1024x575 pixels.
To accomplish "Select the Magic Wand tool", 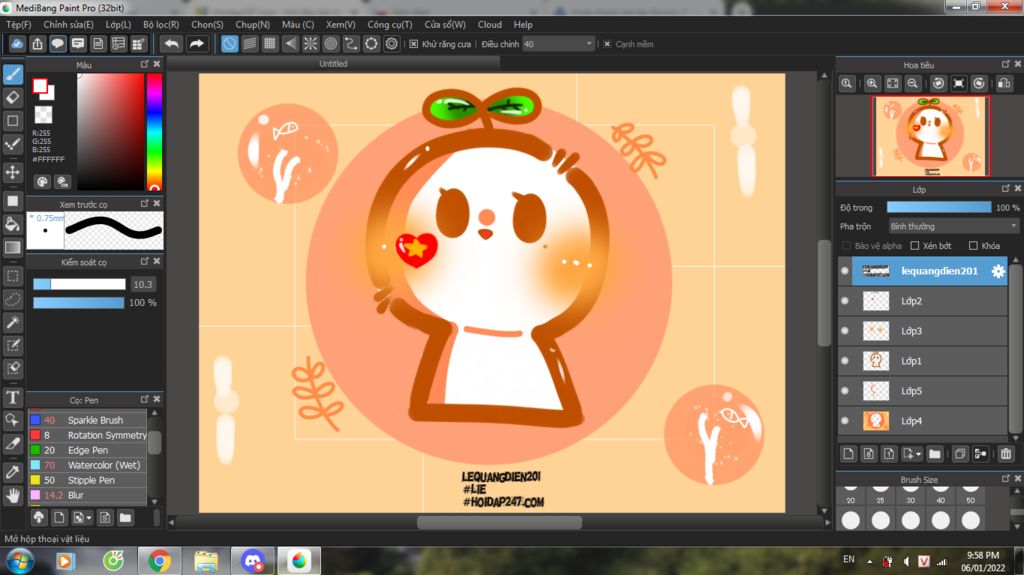I will (12, 322).
